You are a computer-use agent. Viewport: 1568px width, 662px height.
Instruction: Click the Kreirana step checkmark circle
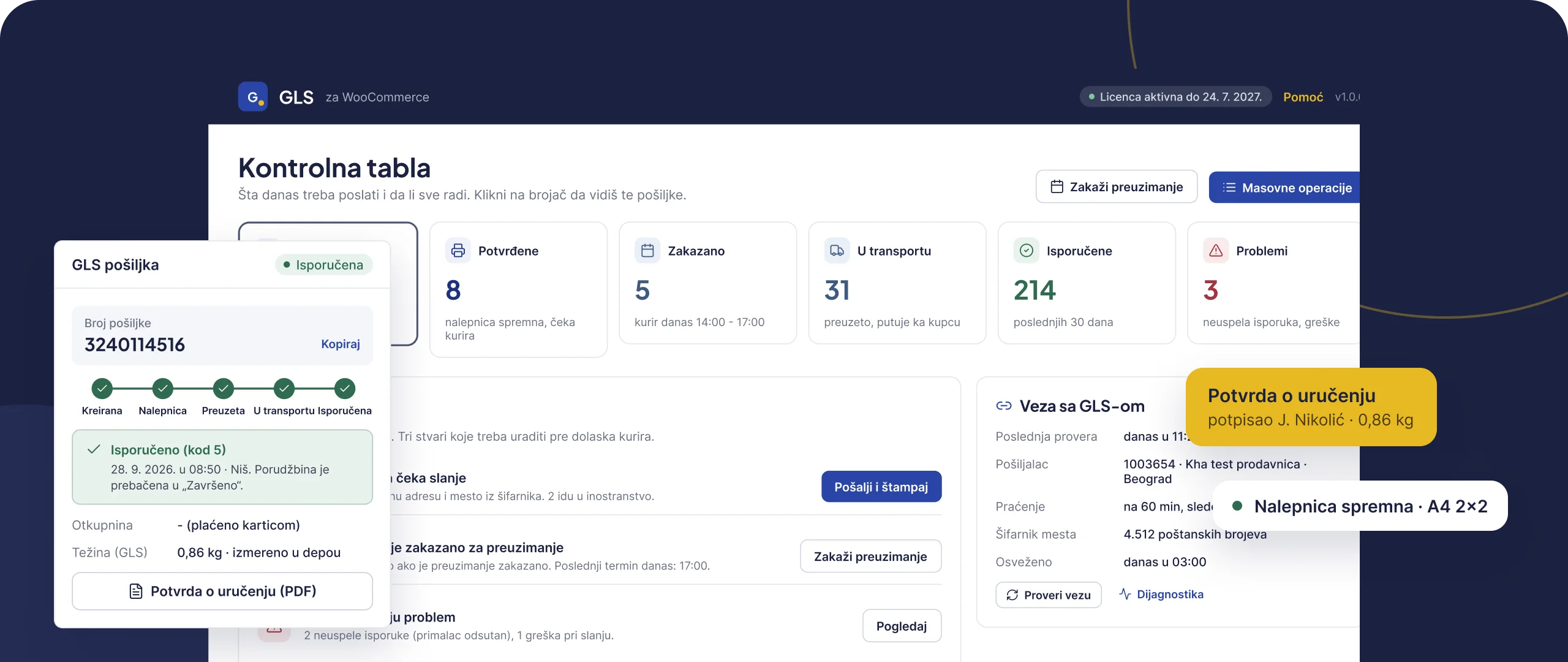pos(102,388)
